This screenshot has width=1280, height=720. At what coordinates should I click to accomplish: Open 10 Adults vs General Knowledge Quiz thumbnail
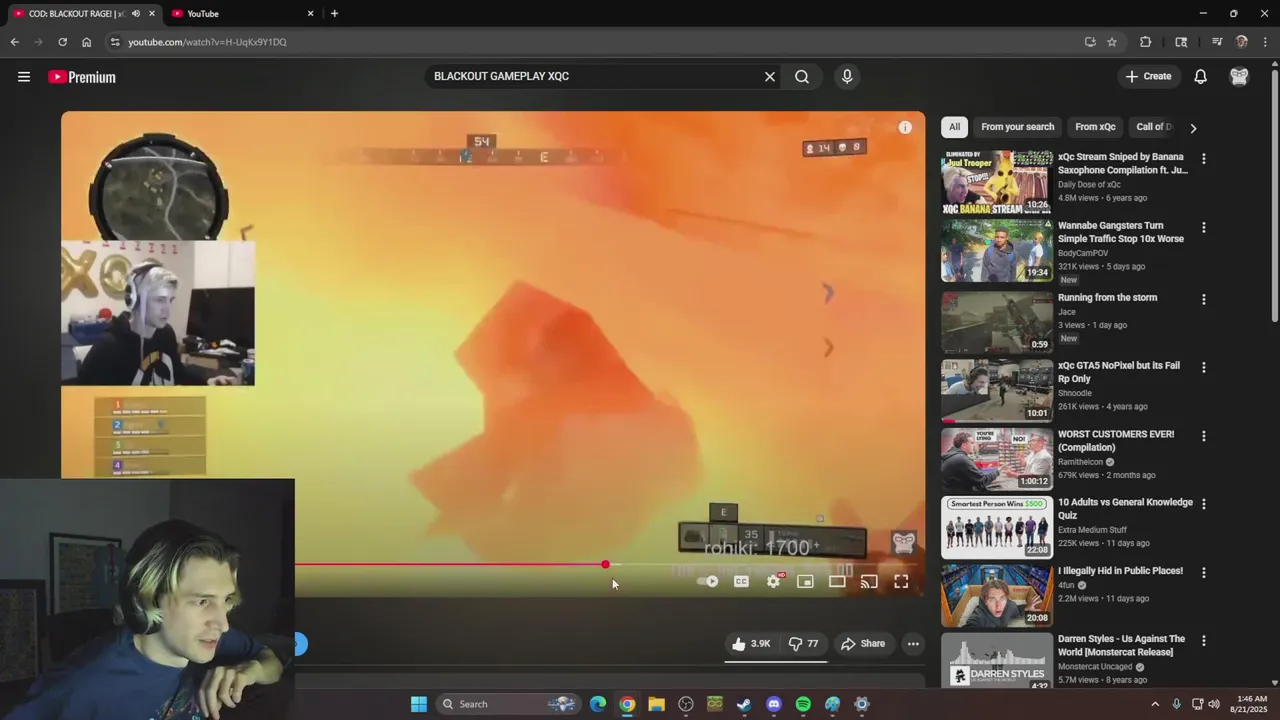[x=997, y=527]
